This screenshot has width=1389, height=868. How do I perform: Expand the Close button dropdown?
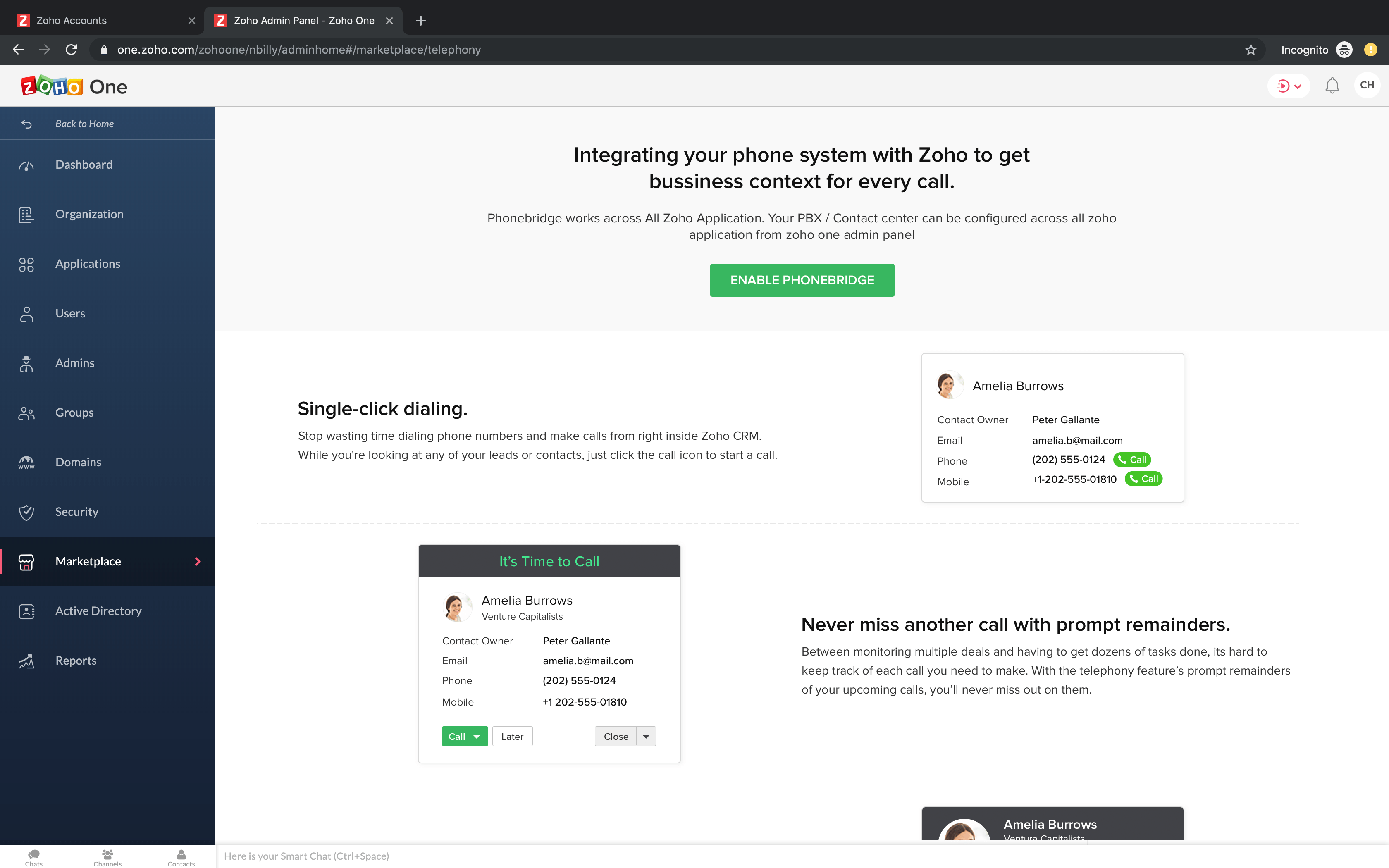coord(646,736)
